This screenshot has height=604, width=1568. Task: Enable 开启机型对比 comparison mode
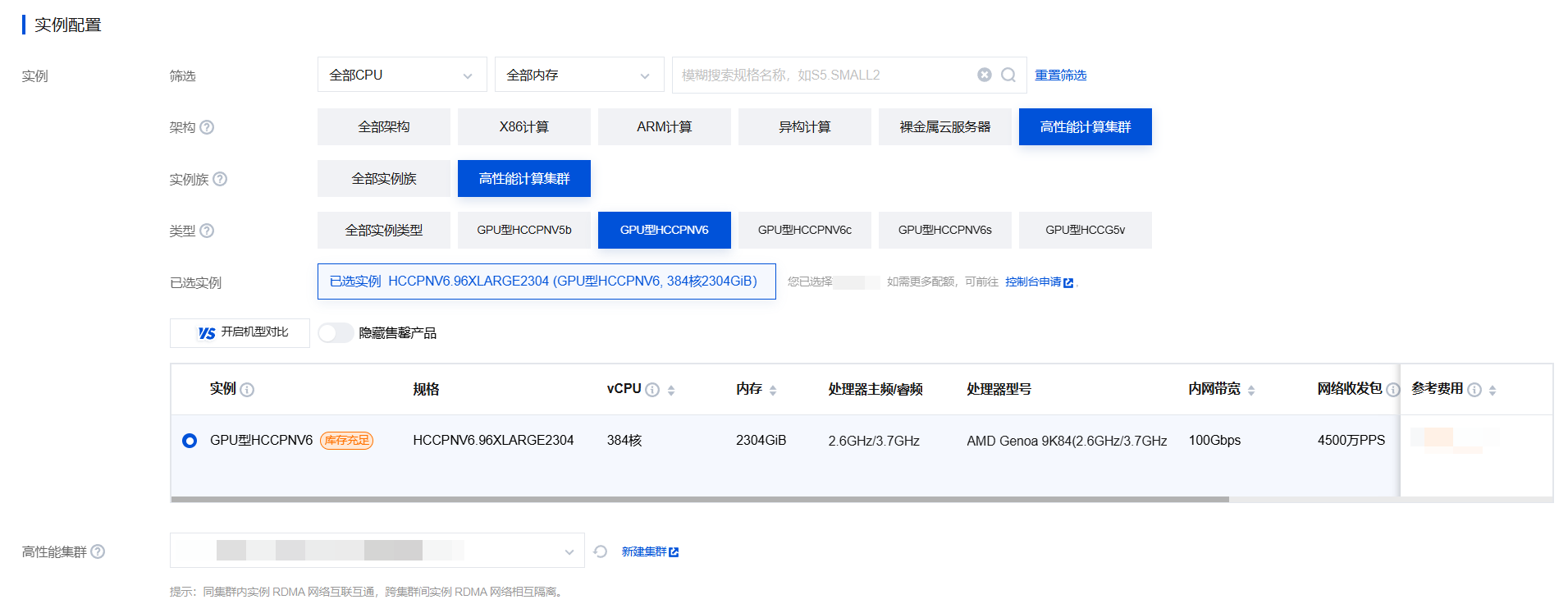(x=240, y=333)
